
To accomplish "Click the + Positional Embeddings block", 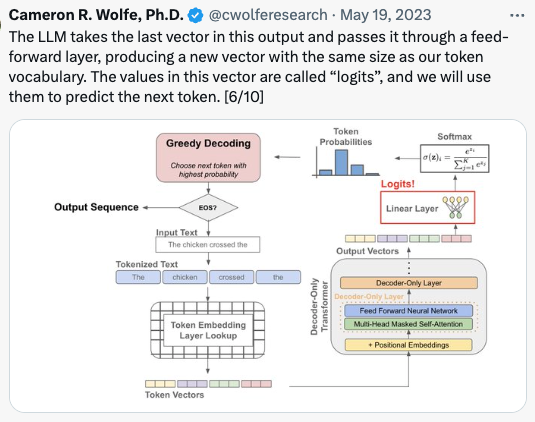I will point(408,345).
